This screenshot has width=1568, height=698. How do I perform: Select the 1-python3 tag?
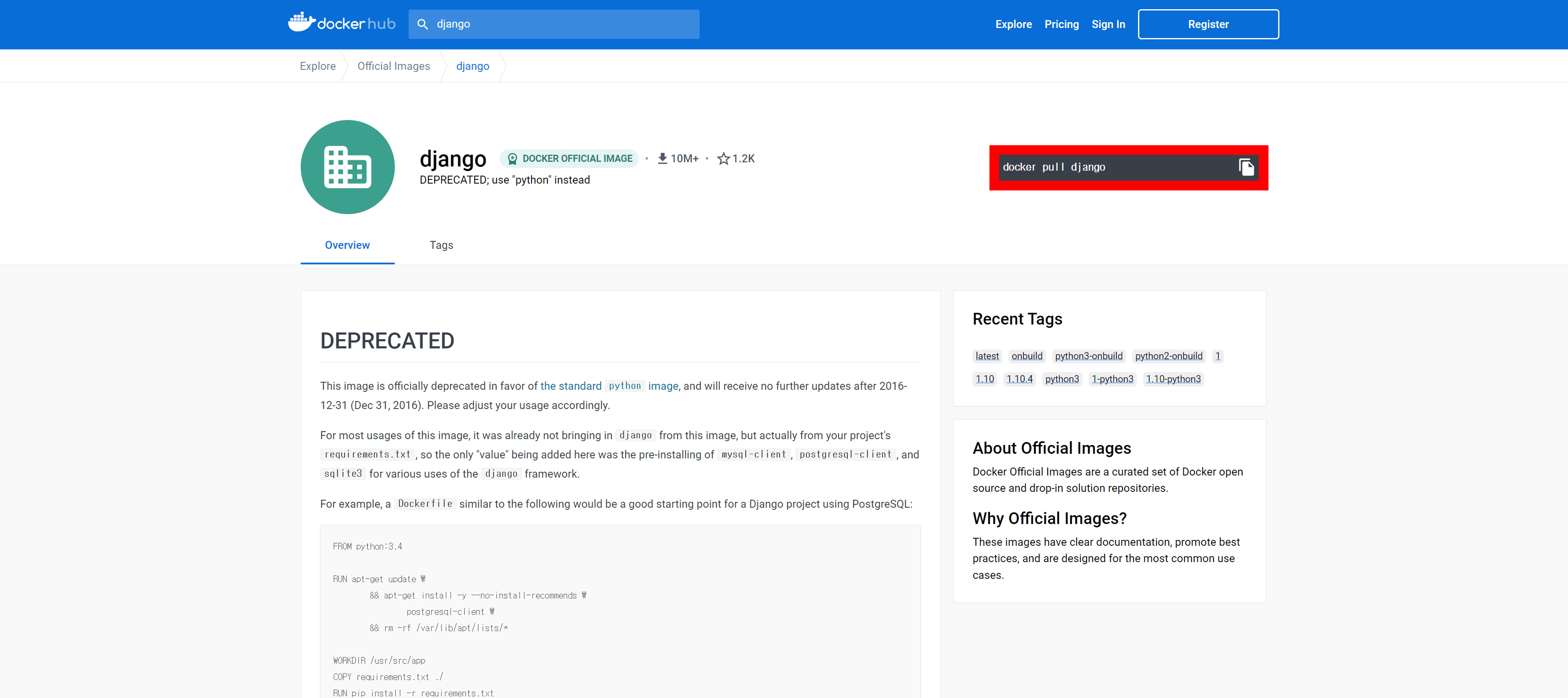point(1112,379)
